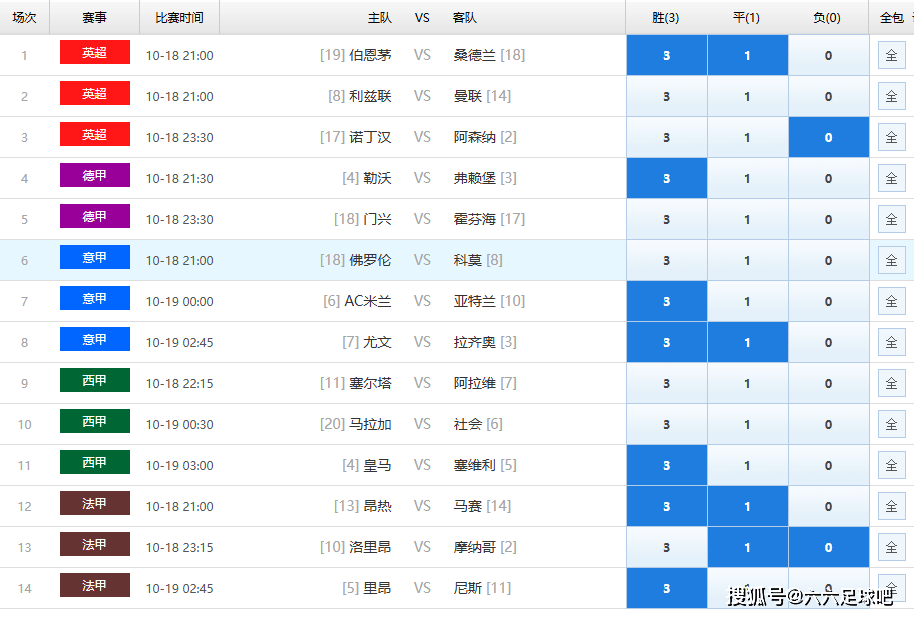
Task: Select draw (1) for 塞尔塔 vs 阿拉维
Action: (x=748, y=384)
